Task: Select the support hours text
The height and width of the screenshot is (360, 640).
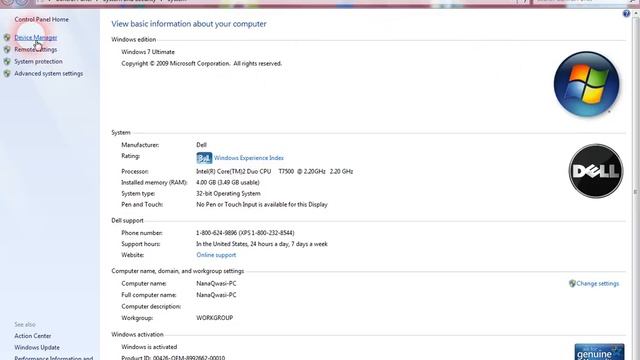Action: pos(262,244)
